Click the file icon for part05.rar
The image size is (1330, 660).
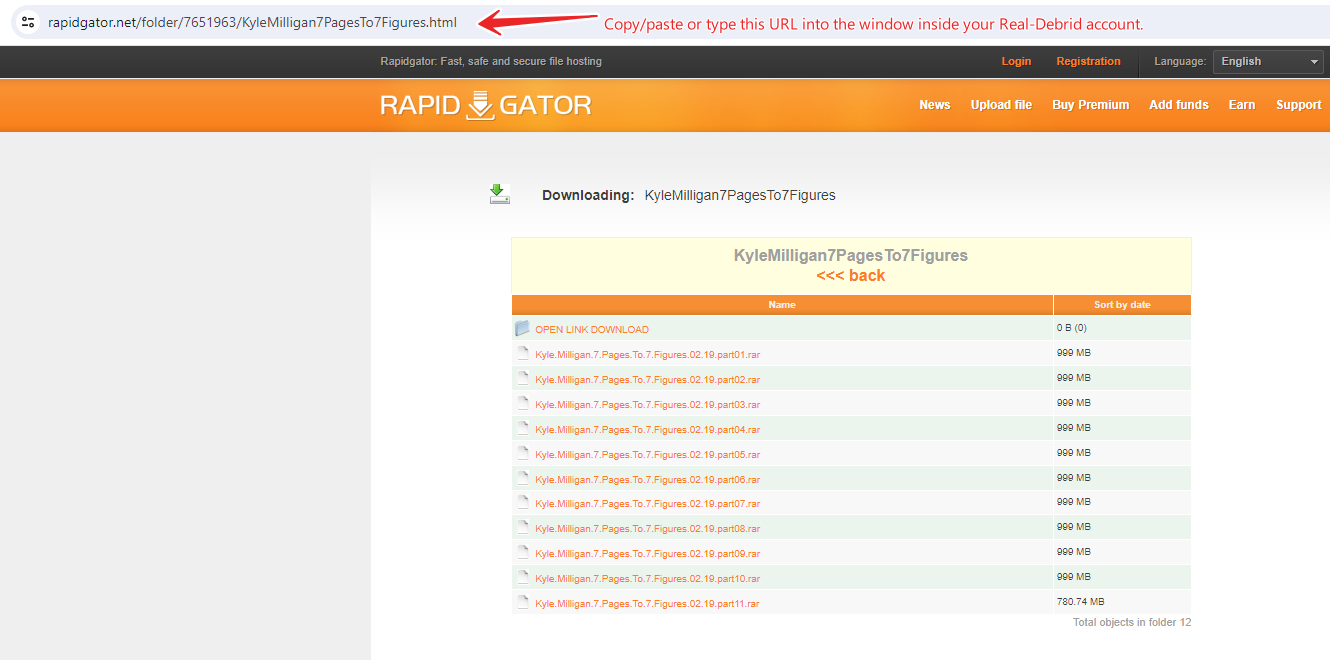pos(522,453)
